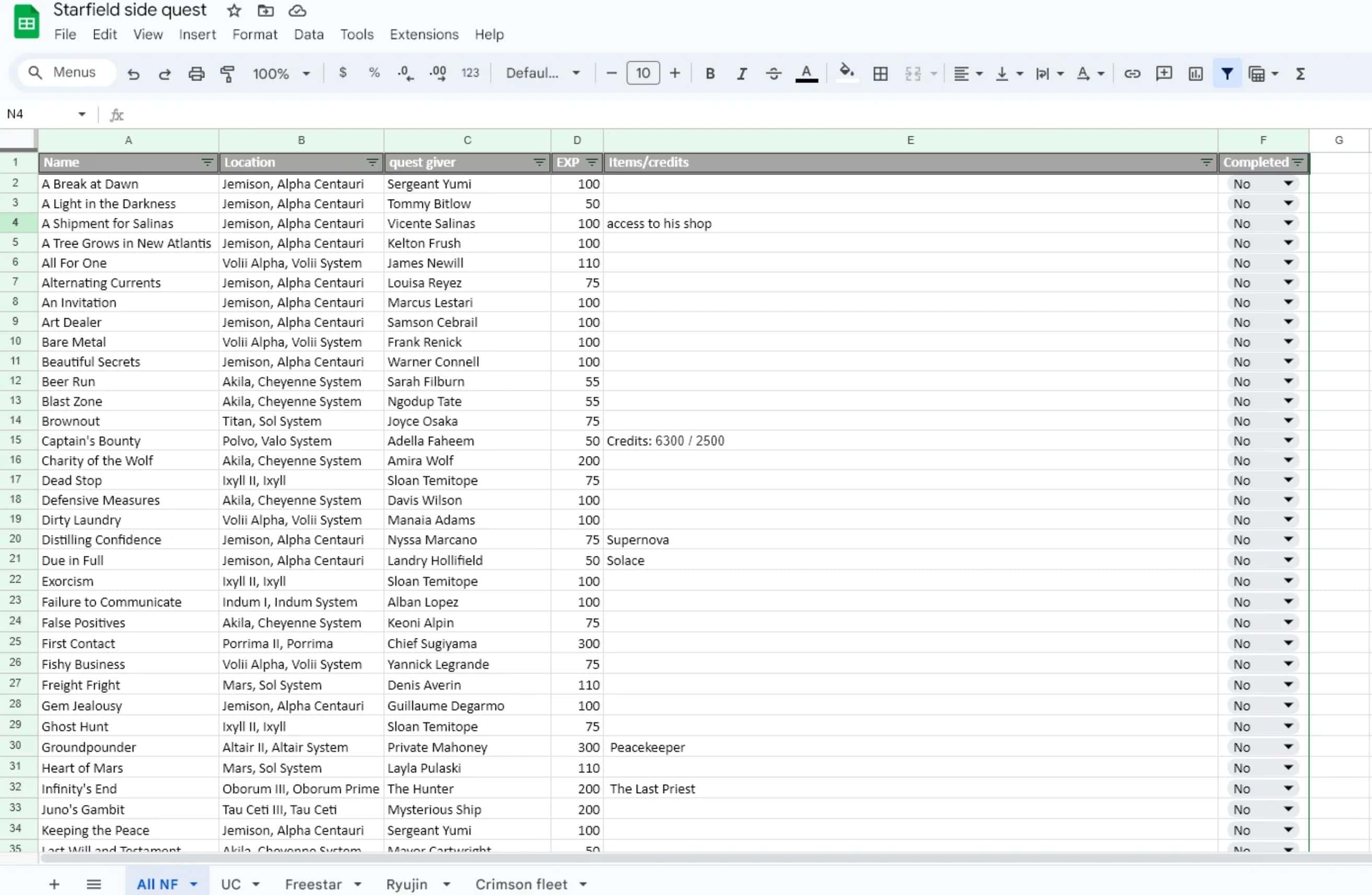Click the functions sigma icon
Screen dimensions: 1372x895
tap(1300, 74)
